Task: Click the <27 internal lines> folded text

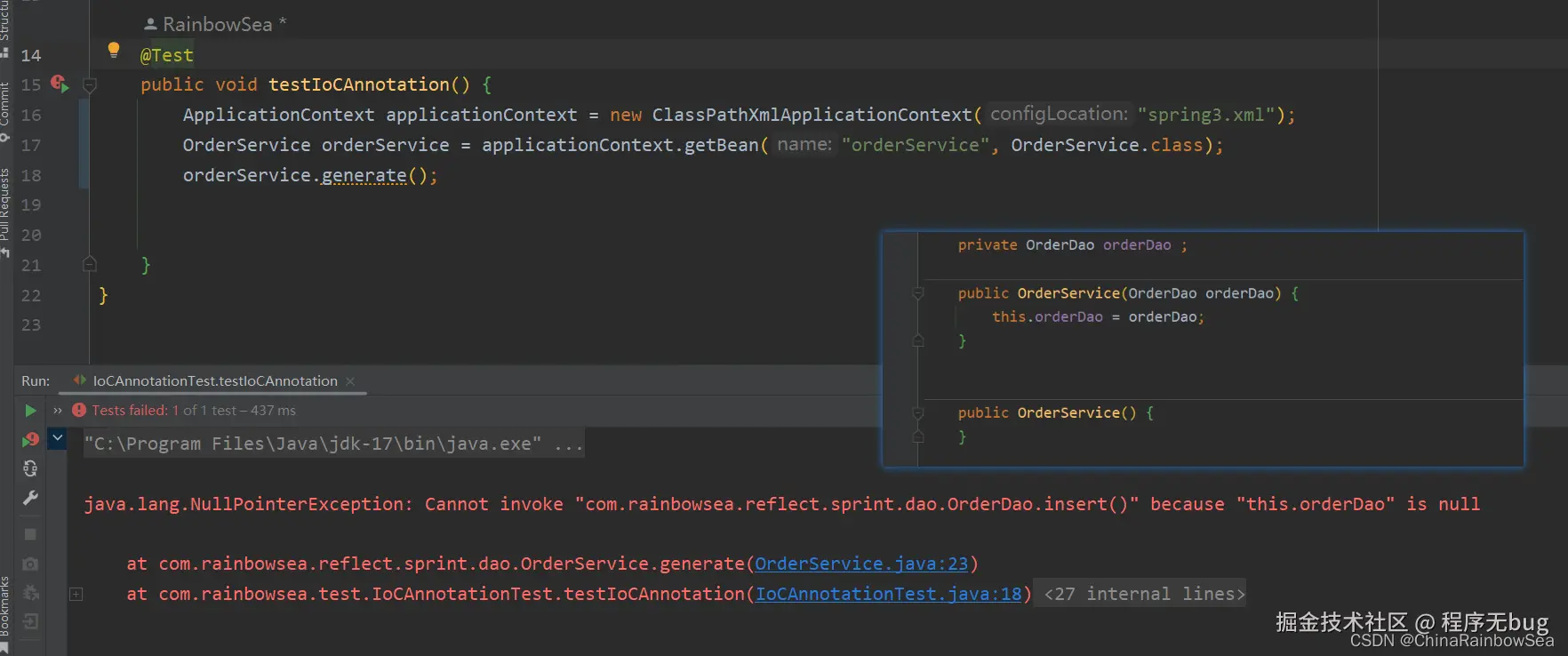Action: [1145, 594]
